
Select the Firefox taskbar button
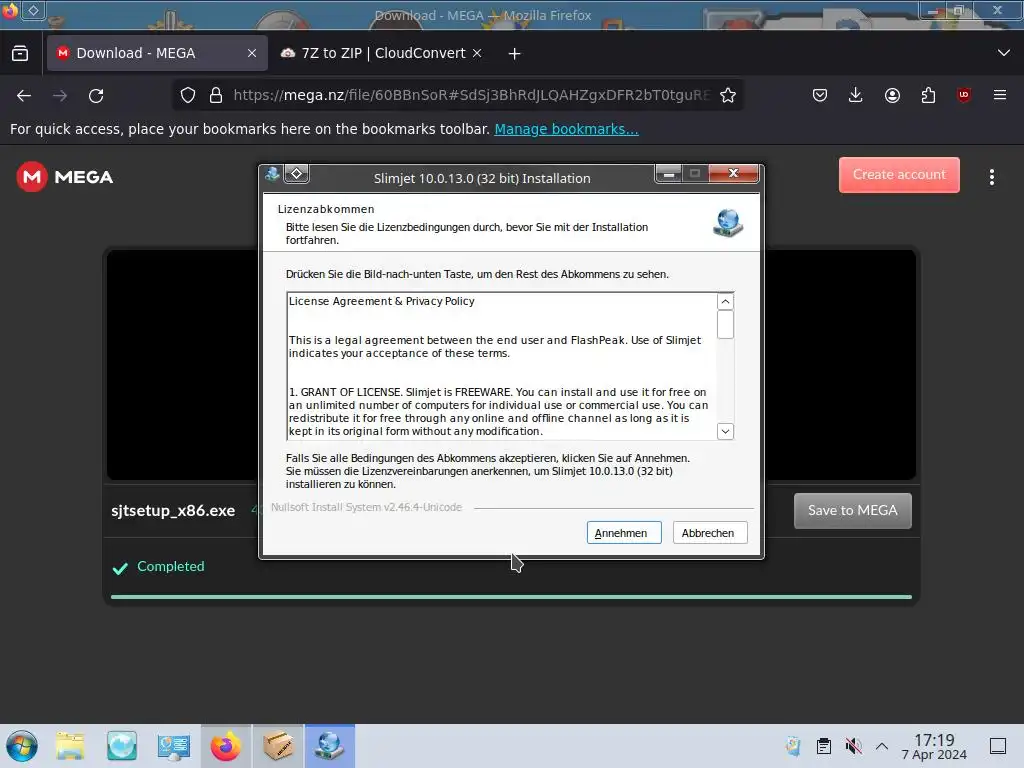click(226, 746)
